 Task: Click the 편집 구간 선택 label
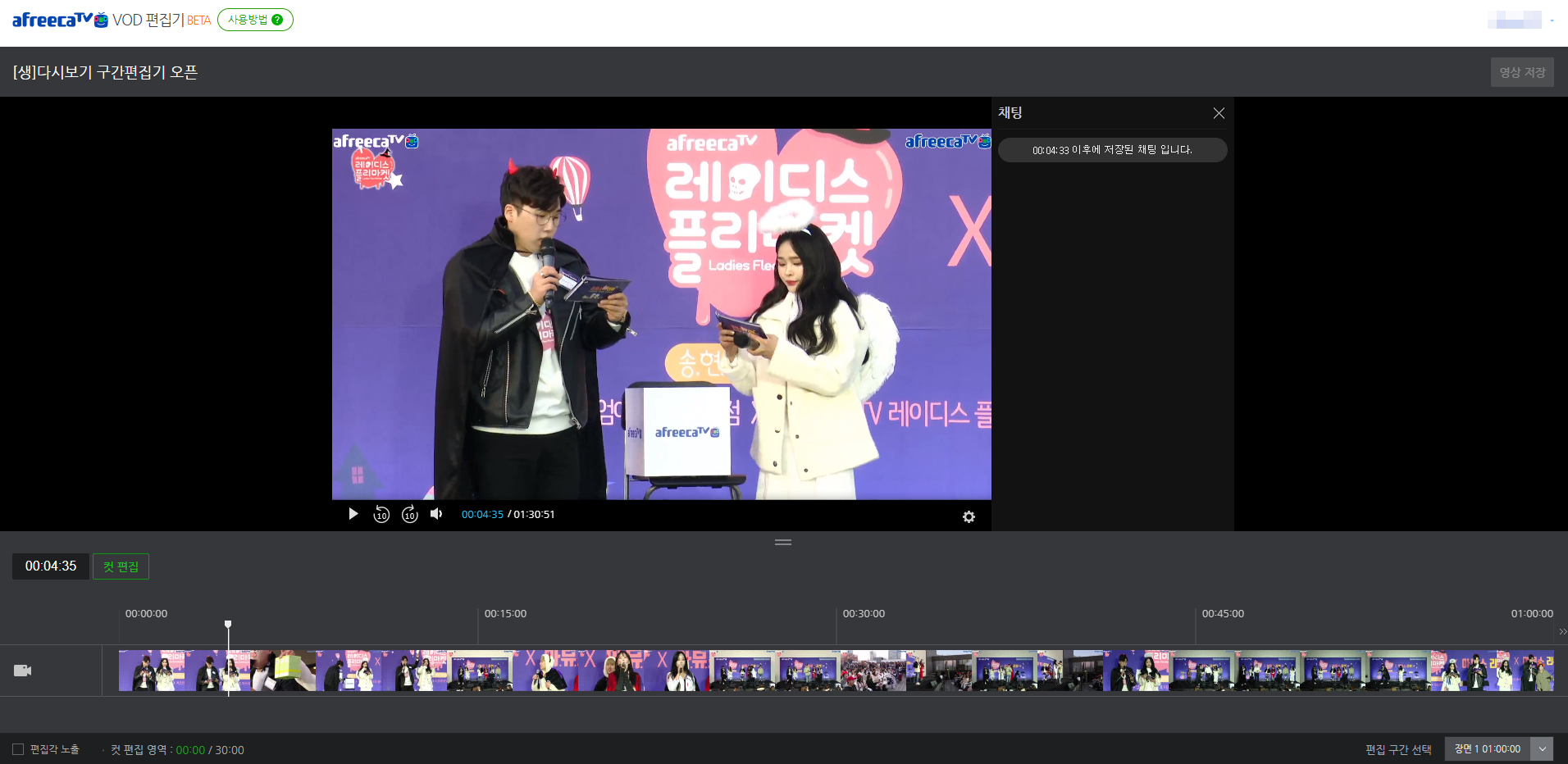[x=1398, y=749]
